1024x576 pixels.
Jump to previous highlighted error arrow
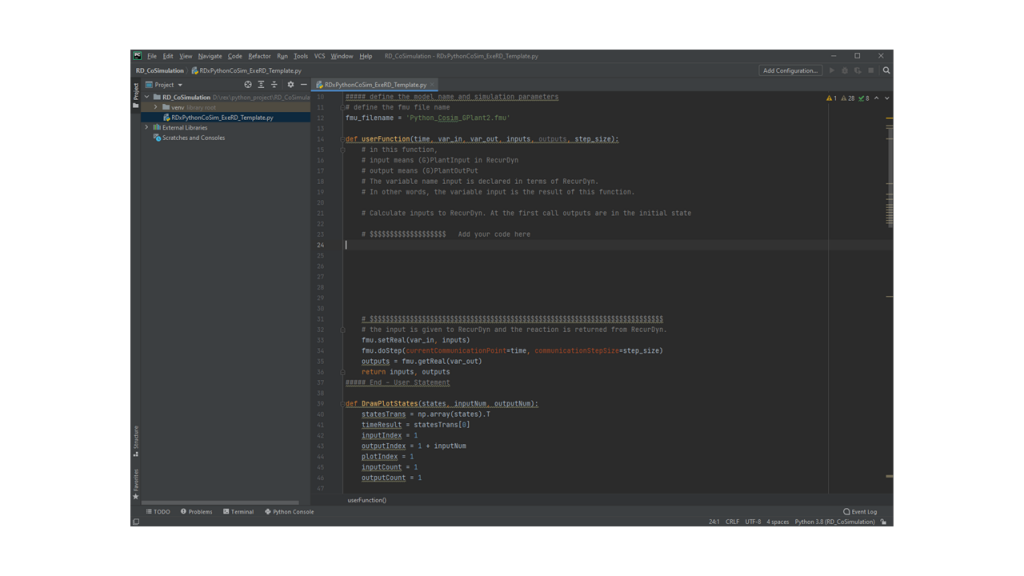point(877,99)
